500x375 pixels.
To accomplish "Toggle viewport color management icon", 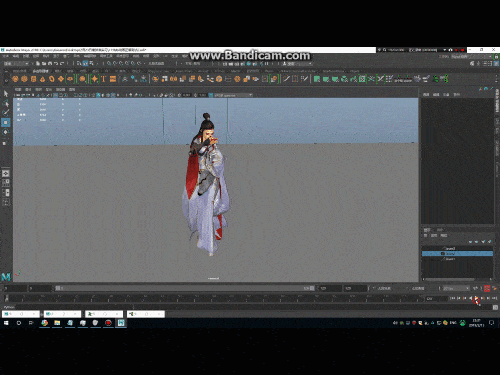I will pos(211,95).
